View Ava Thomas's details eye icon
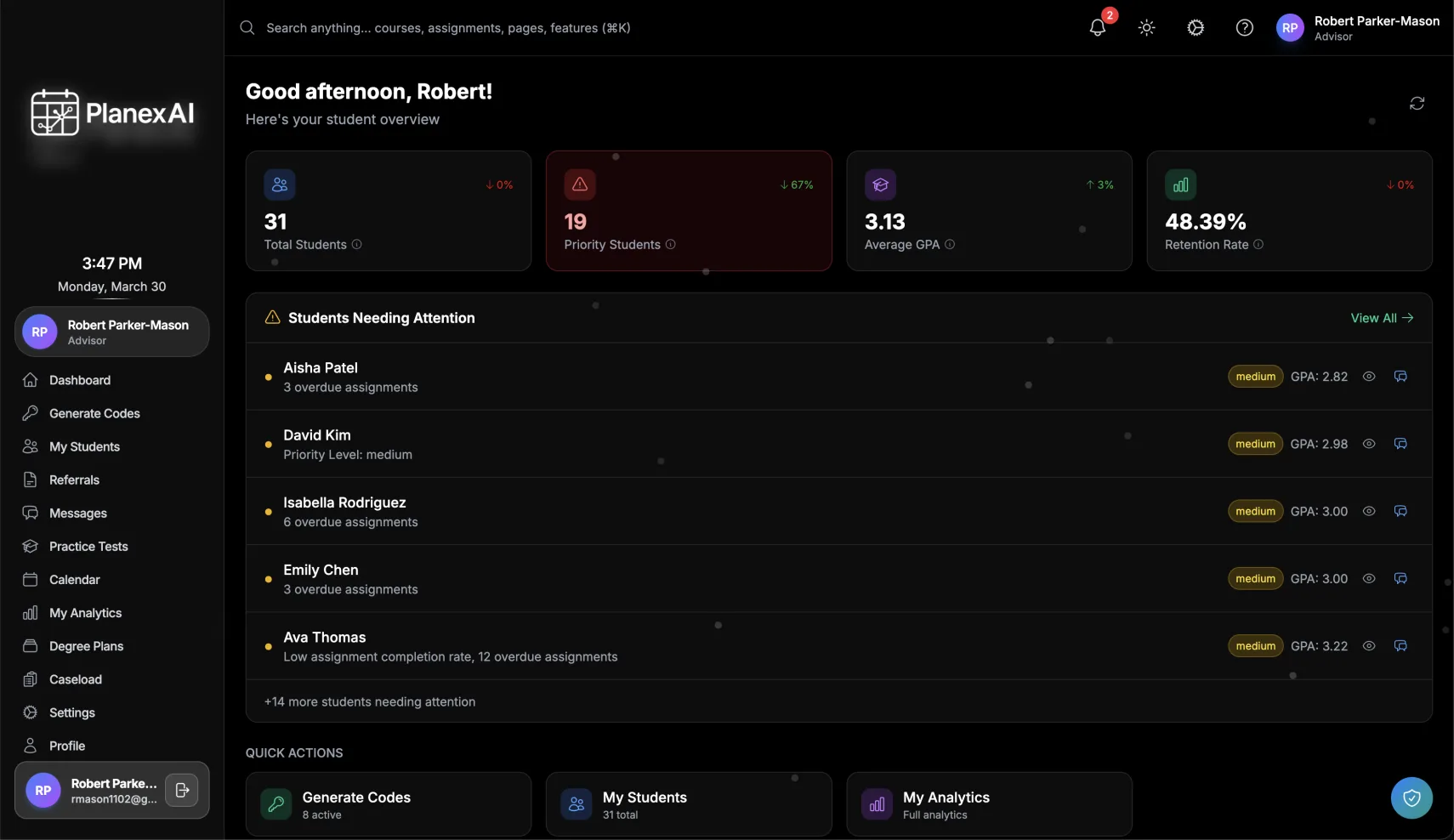This screenshot has width=1454, height=840. click(x=1369, y=646)
